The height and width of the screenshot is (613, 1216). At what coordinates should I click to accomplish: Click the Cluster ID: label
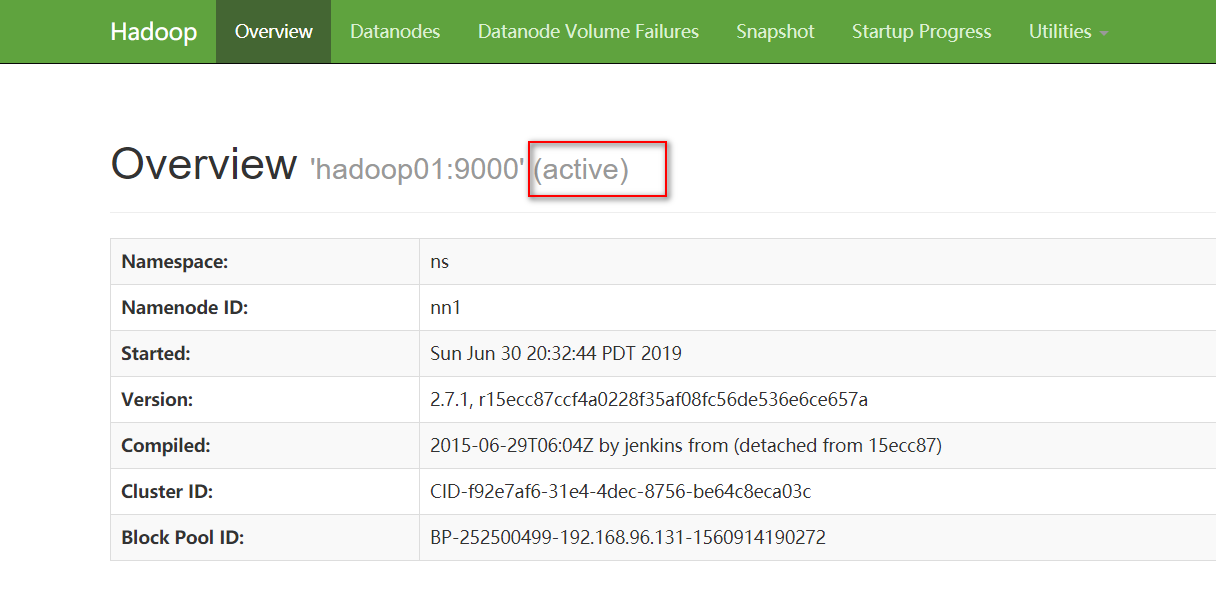tap(167, 492)
